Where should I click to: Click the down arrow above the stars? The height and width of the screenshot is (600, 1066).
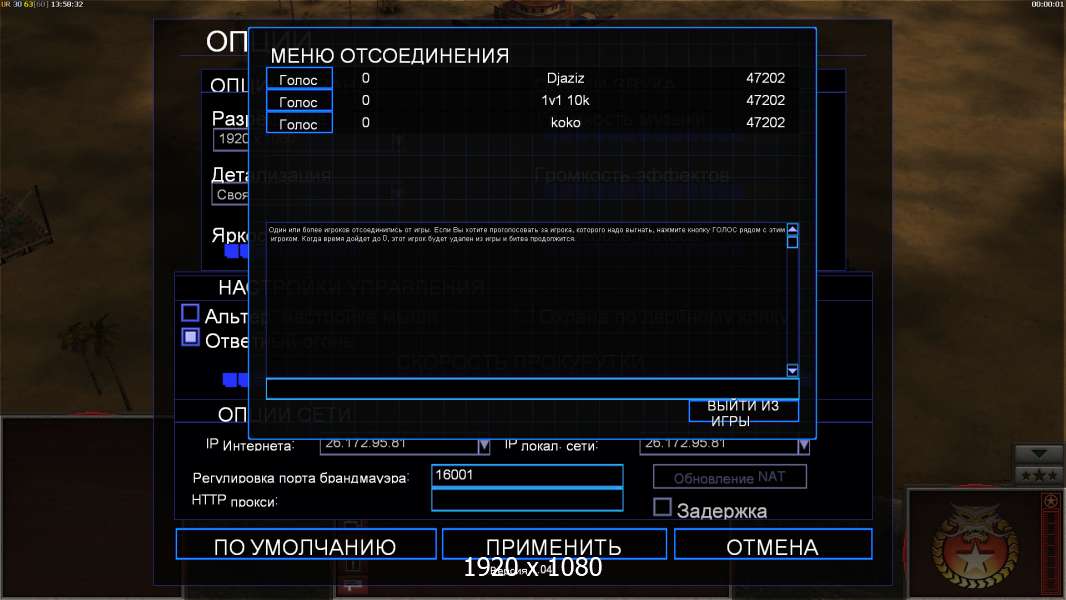coord(1038,453)
